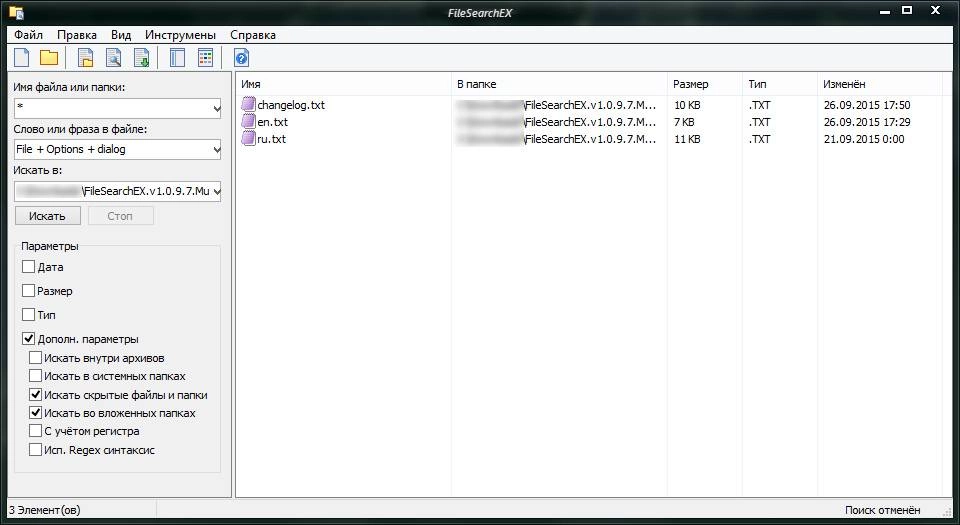This screenshot has width=960, height=525.
Task: Click the FileSearchEX title bar app icon
Action: pos(17,12)
